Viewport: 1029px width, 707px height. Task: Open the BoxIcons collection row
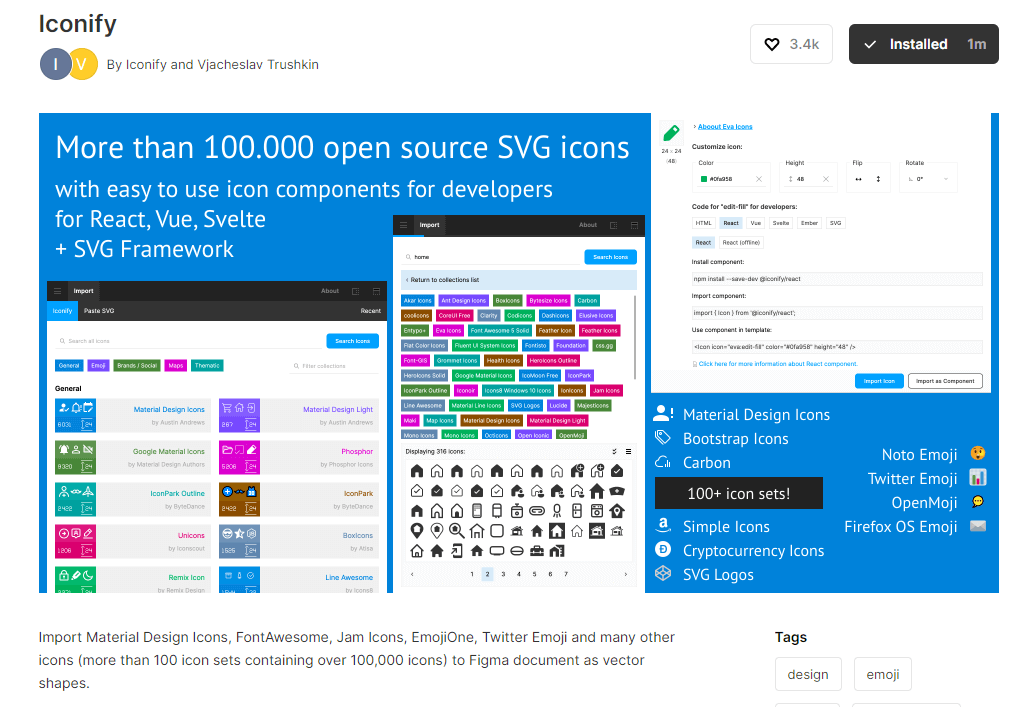pyautogui.click(x=299, y=542)
